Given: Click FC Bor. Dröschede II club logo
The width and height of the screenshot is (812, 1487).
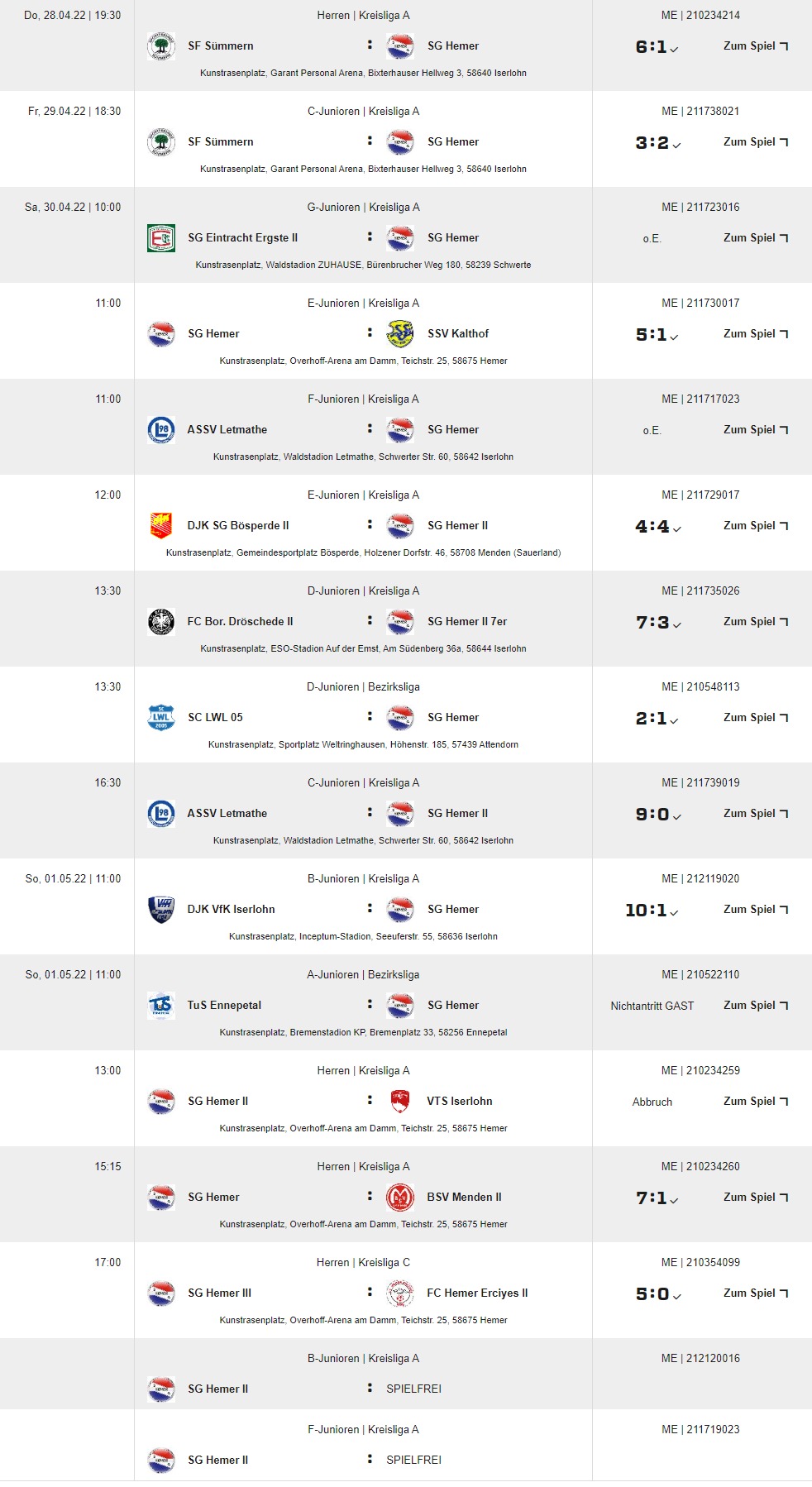Looking at the screenshot, I should click(x=160, y=622).
